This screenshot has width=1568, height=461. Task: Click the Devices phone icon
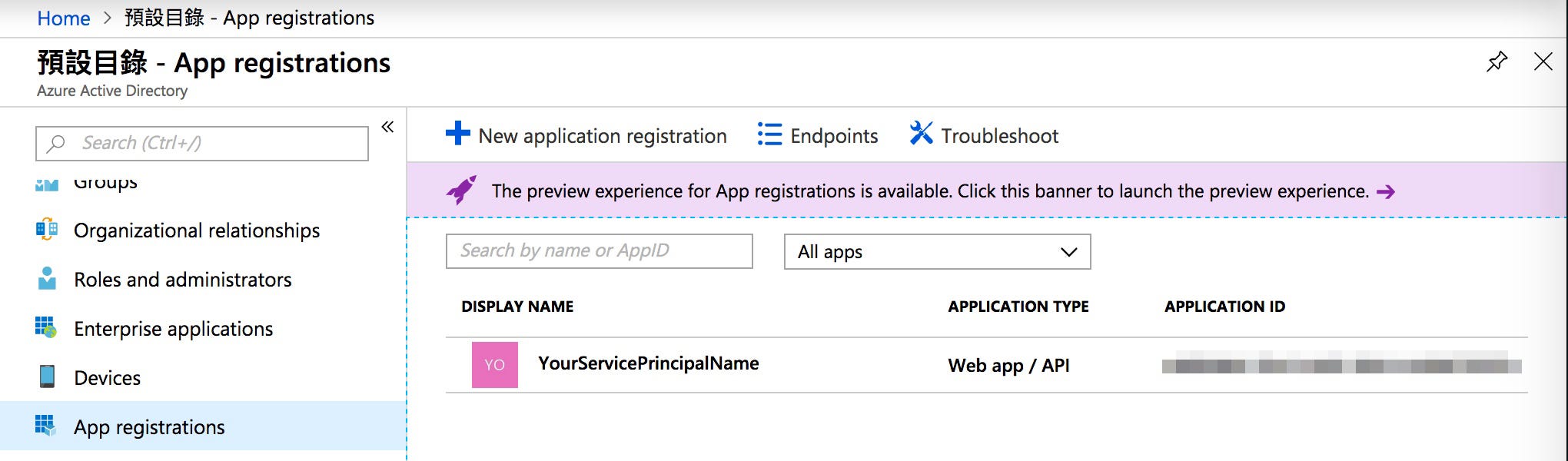(47, 376)
